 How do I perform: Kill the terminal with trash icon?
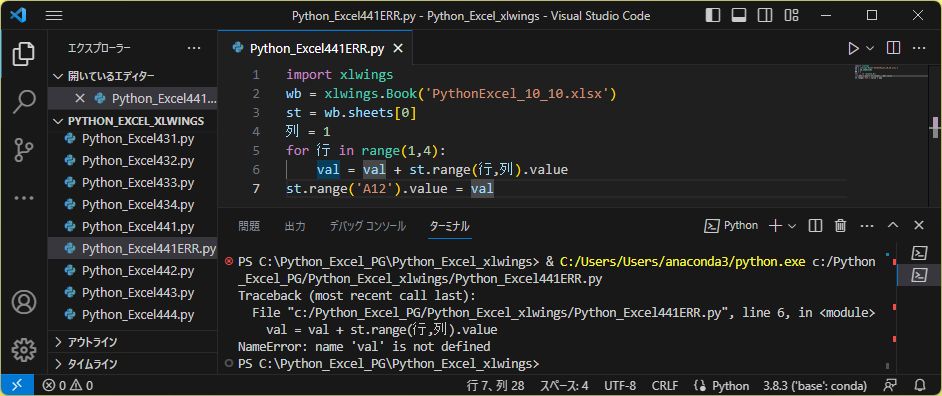tap(840, 226)
